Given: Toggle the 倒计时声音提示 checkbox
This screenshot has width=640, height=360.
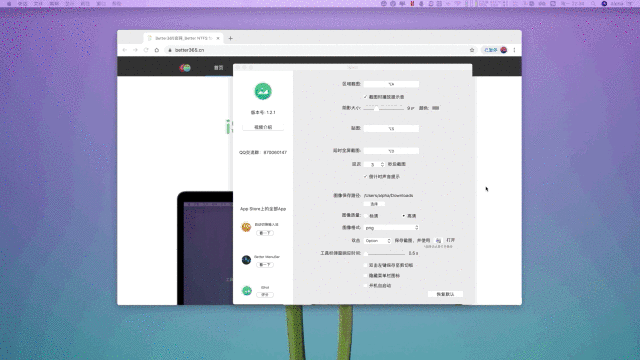Looking at the screenshot, I should [366, 177].
